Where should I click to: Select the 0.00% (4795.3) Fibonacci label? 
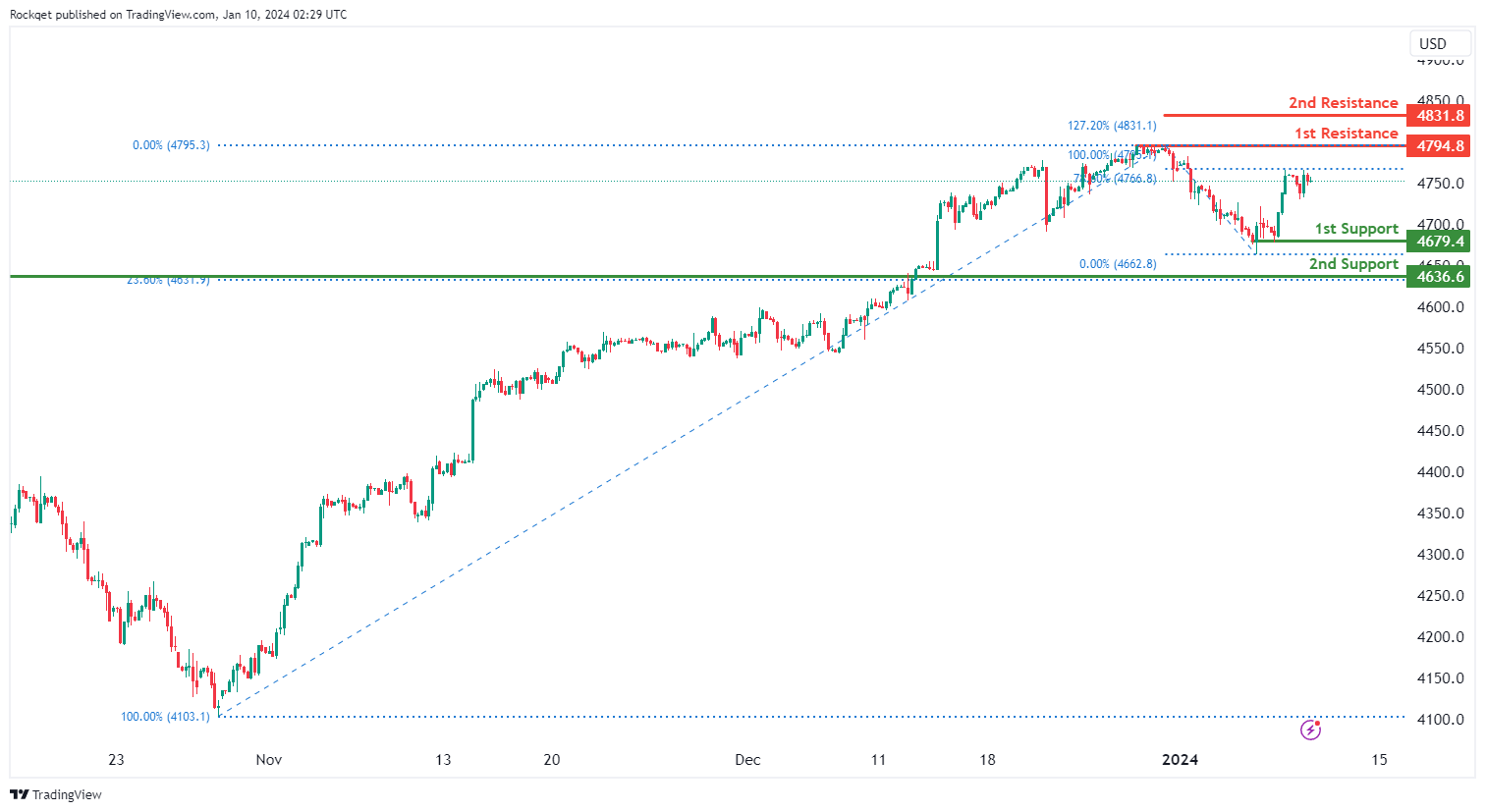click(x=171, y=145)
